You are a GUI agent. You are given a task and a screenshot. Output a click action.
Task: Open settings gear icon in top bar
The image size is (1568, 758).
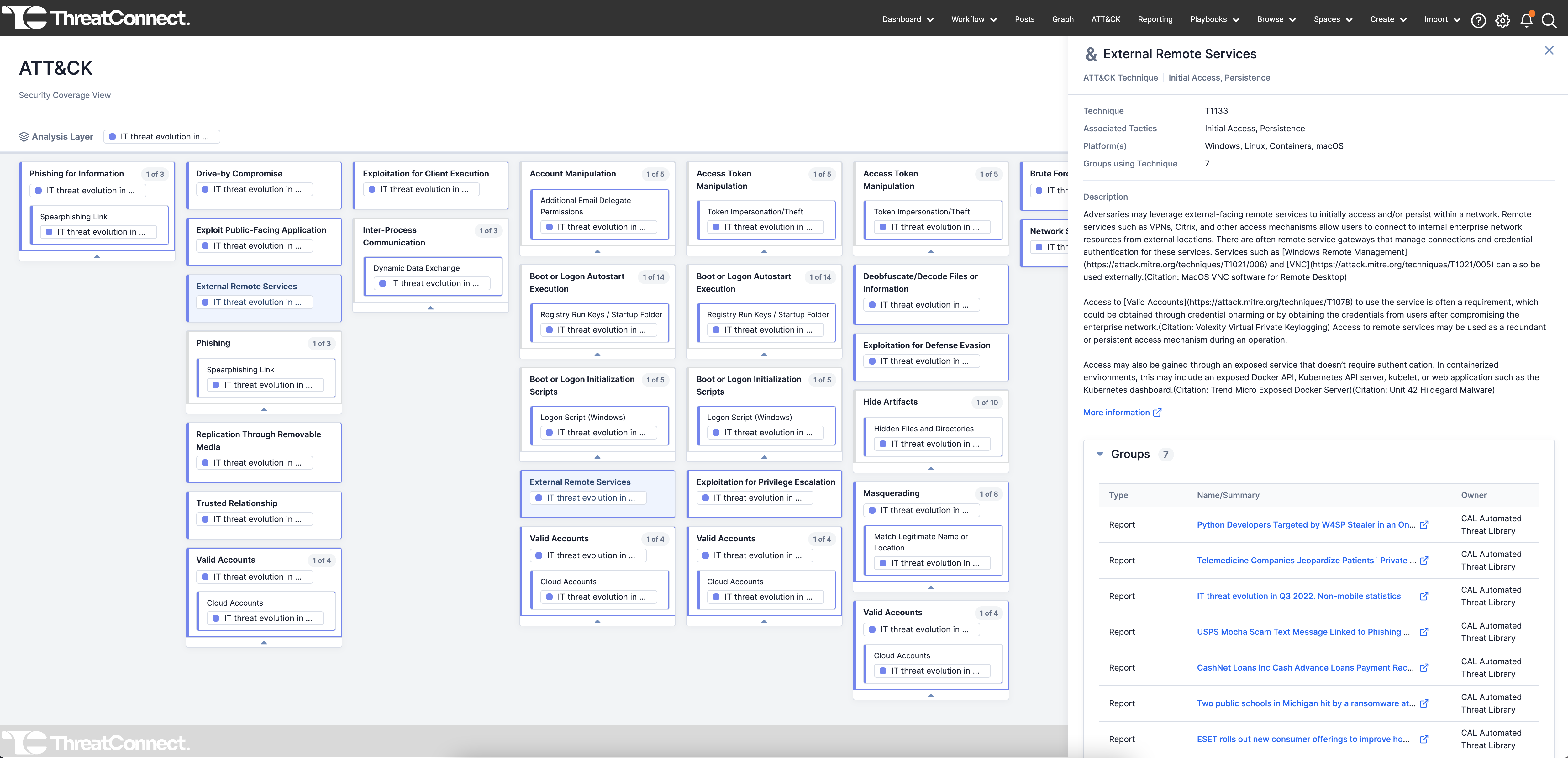coord(1502,21)
